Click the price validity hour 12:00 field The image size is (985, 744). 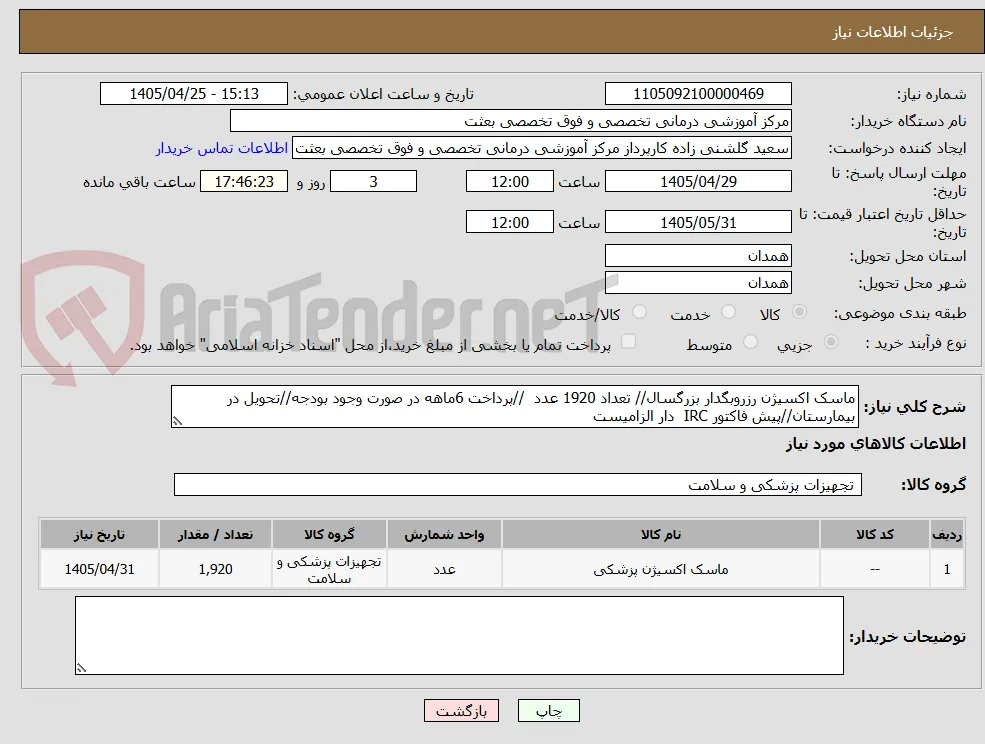click(509, 222)
